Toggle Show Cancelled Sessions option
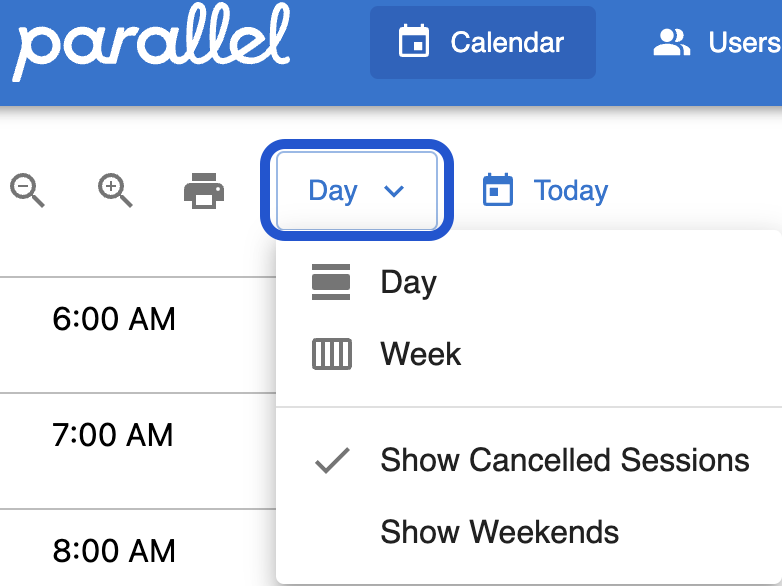 (564, 460)
